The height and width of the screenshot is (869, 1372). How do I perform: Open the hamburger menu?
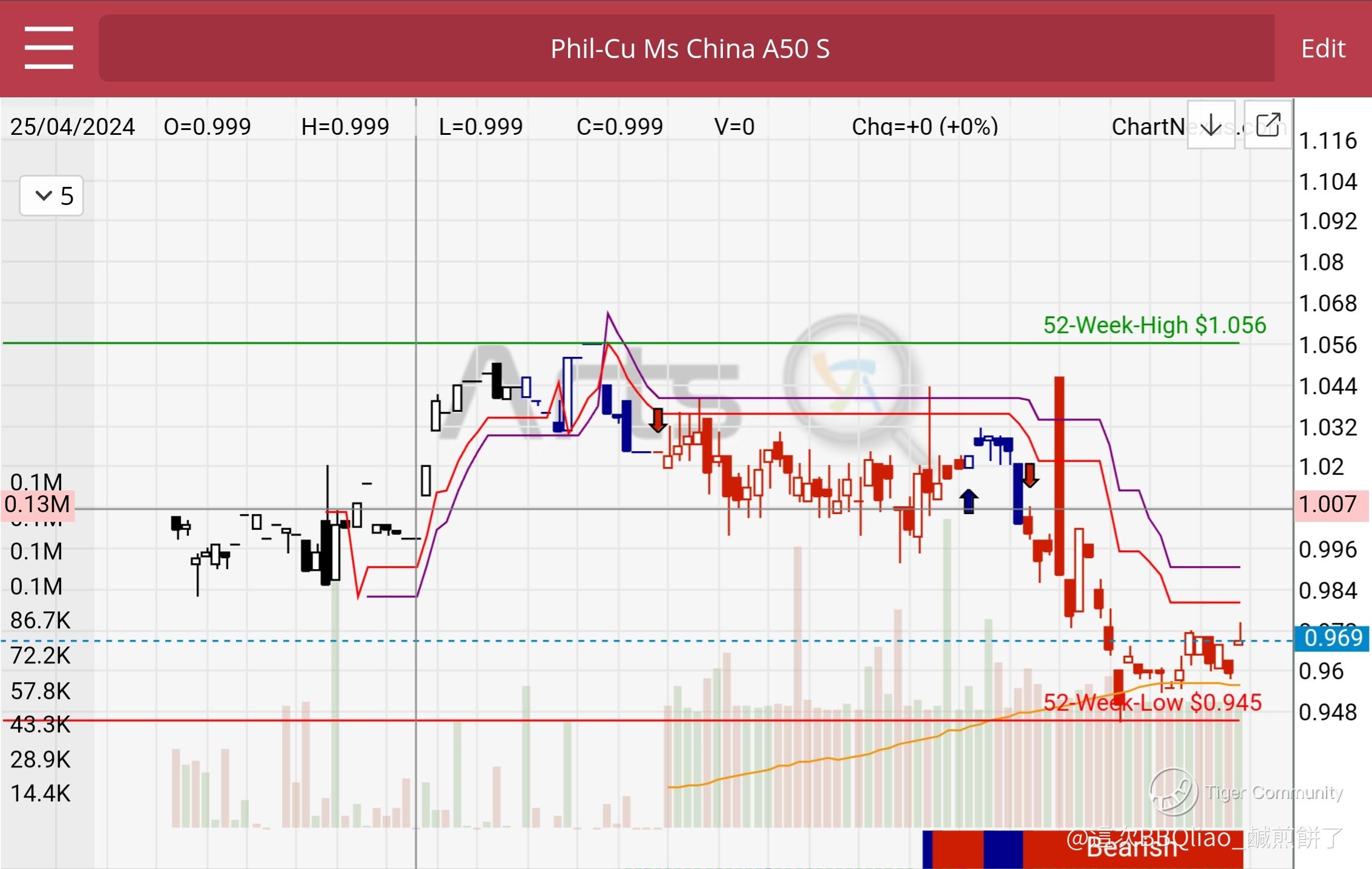pyautogui.click(x=48, y=48)
